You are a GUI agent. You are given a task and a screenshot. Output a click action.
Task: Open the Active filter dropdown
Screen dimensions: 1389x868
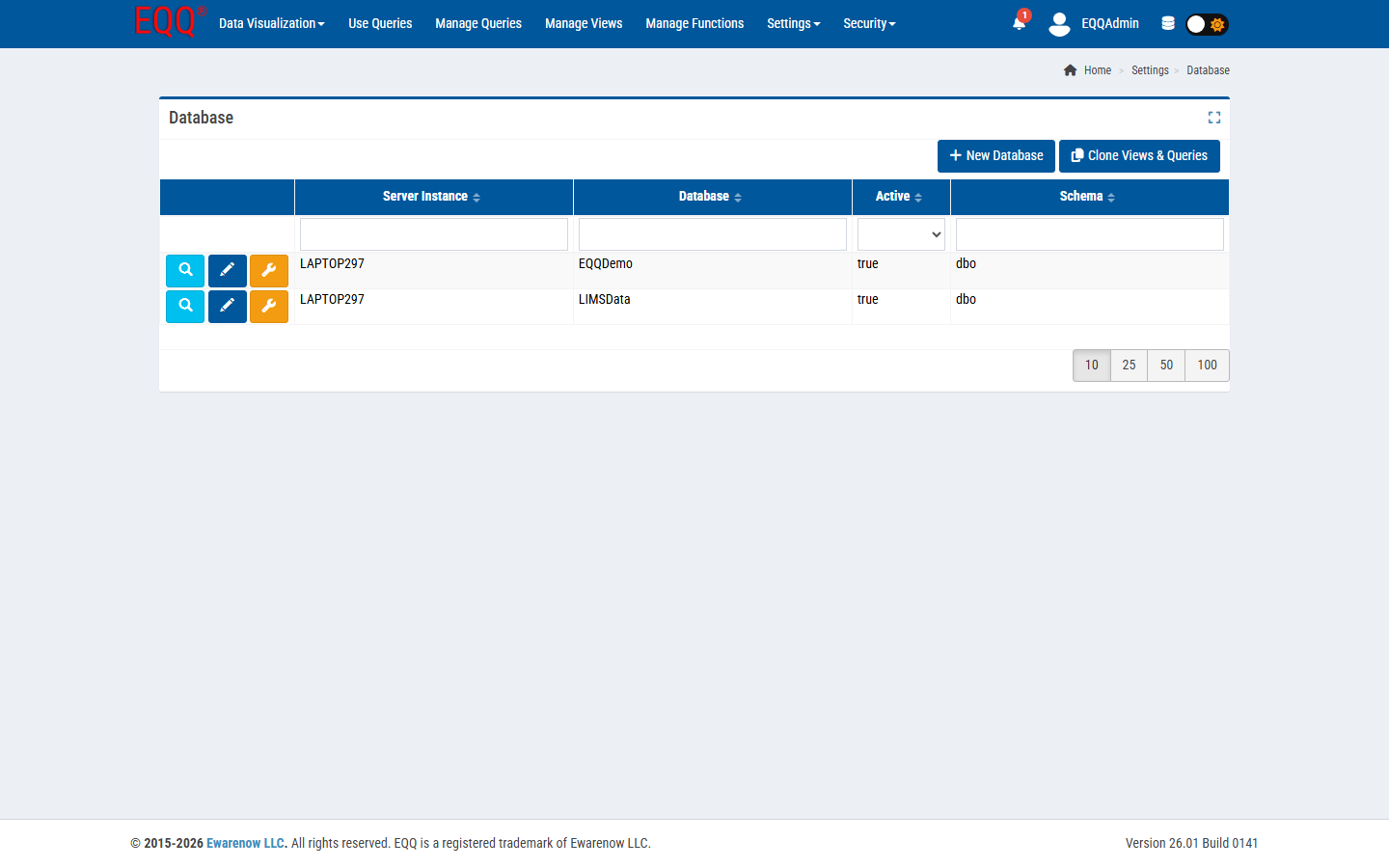(900, 233)
